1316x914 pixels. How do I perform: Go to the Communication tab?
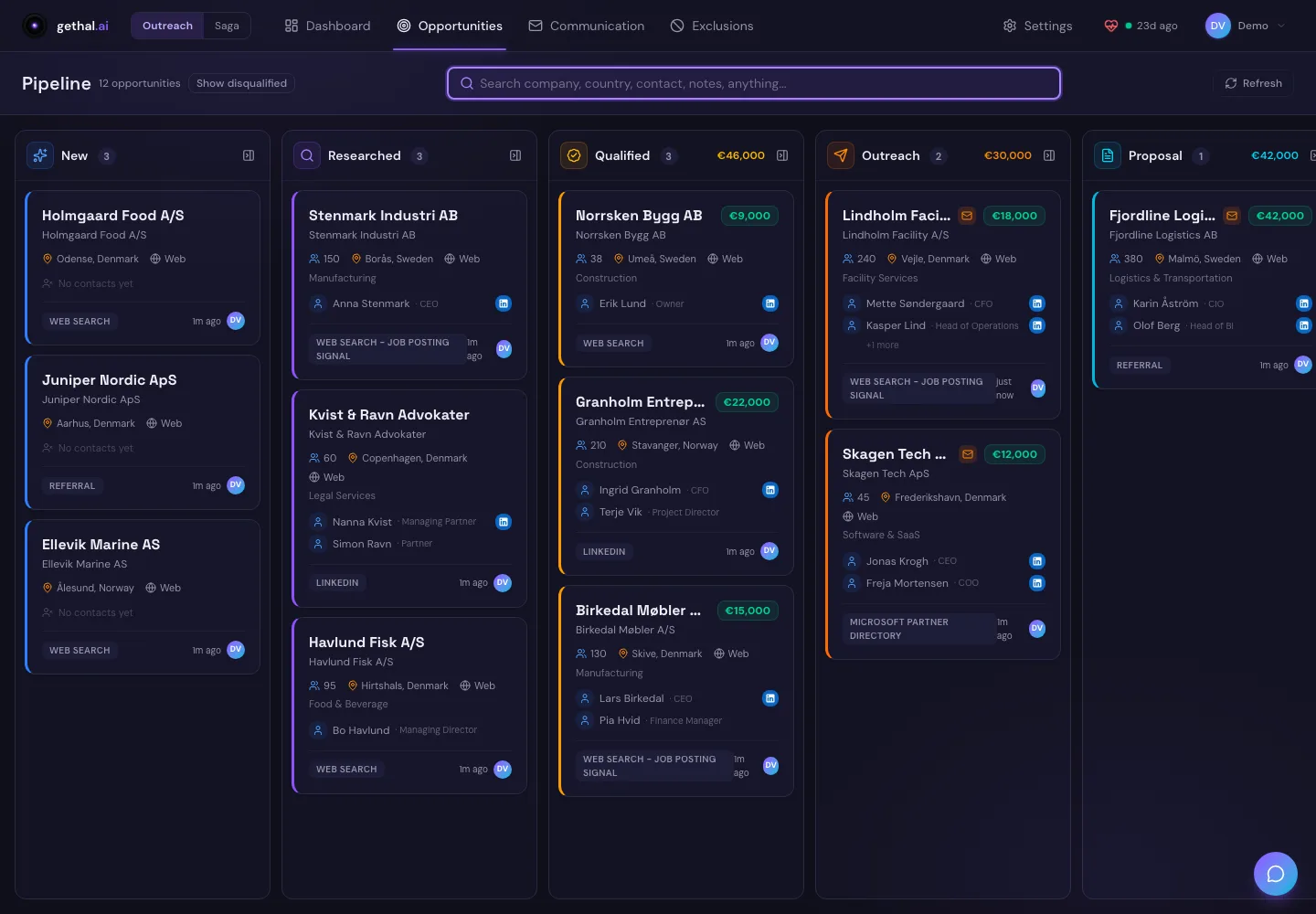pyautogui.click(x=587, y=26)
